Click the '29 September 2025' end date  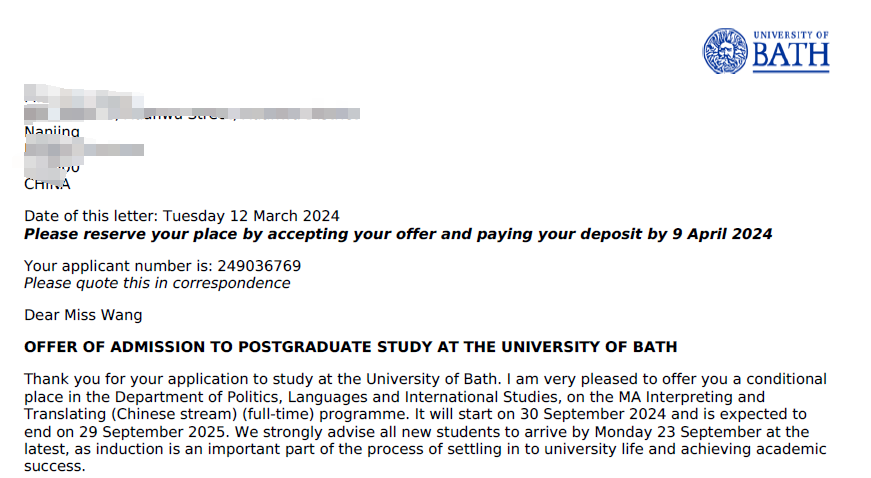152,432
